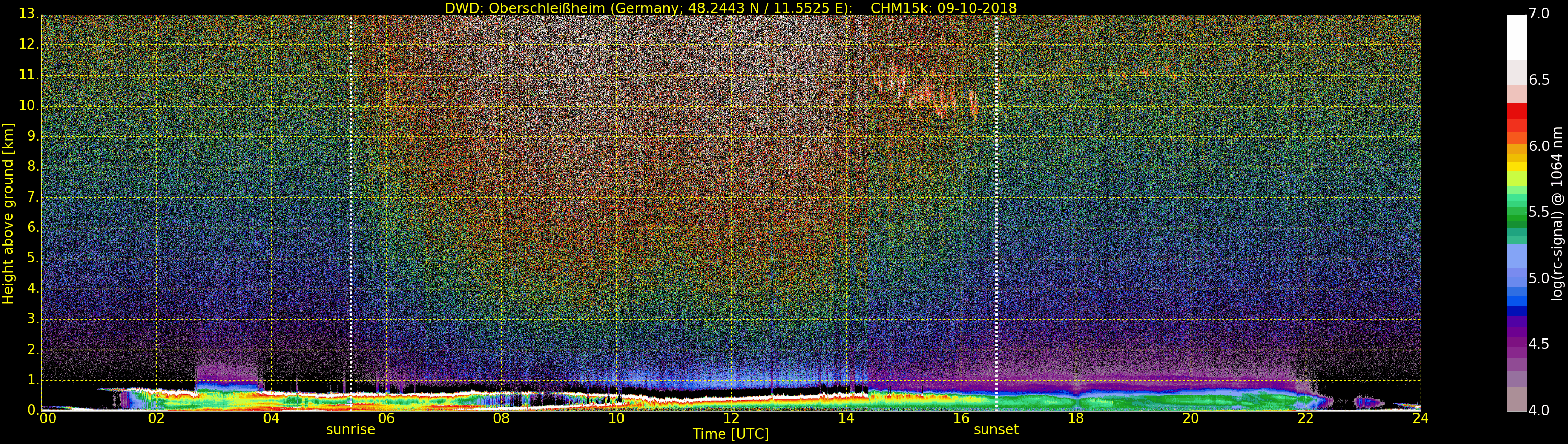Click the height-axis tick label 8 km

(33, 167)
